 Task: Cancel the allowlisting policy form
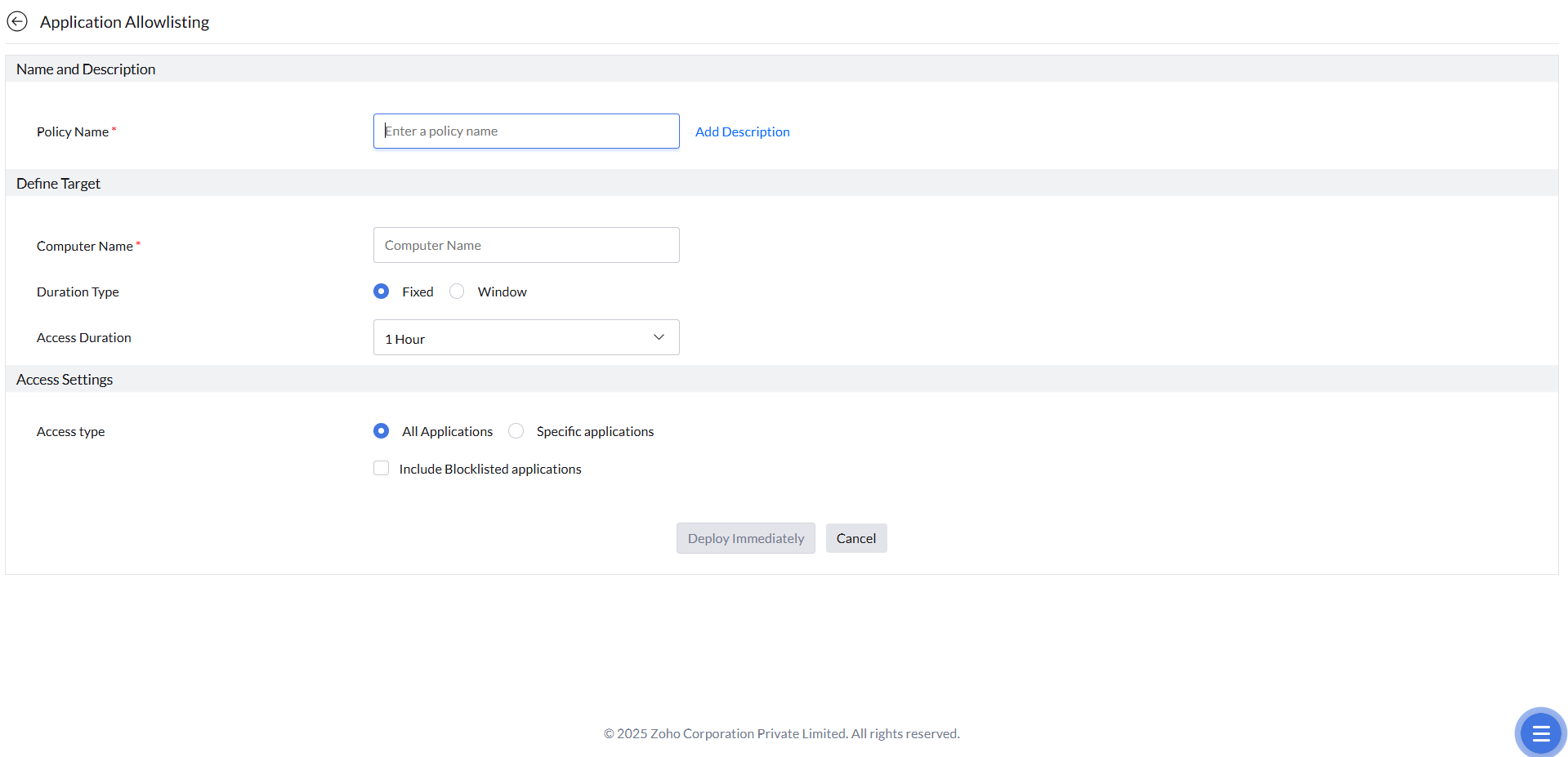[x=855, y=538]
